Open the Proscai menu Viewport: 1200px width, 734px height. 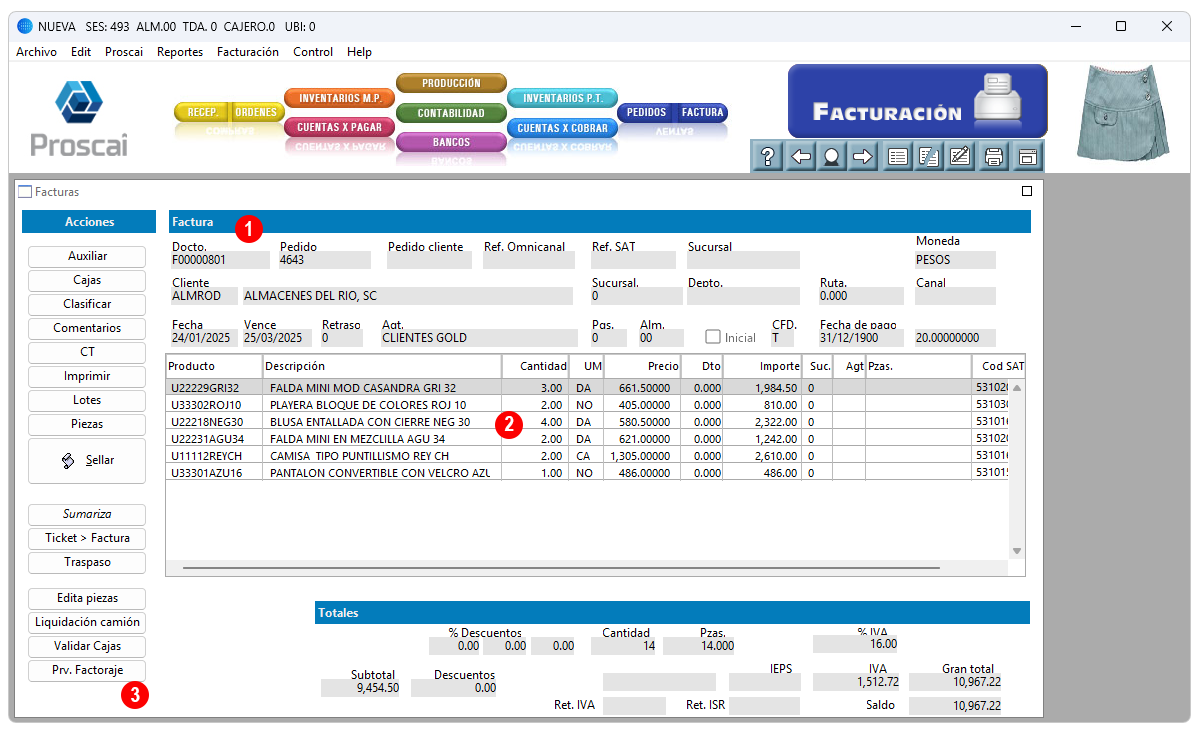pyautogui.click(x=124, y=52)
